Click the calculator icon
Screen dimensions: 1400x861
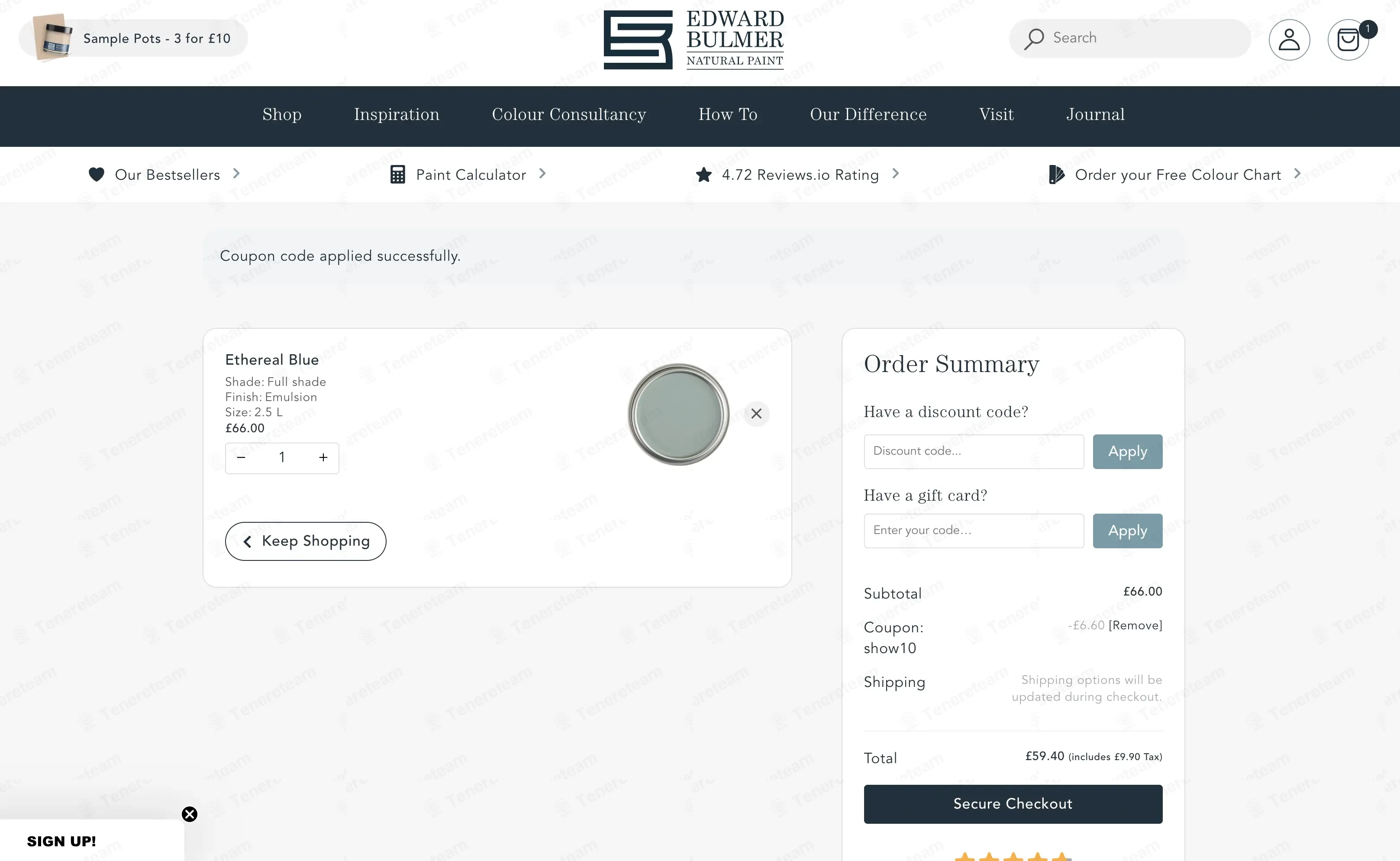(x=398, y=174)
